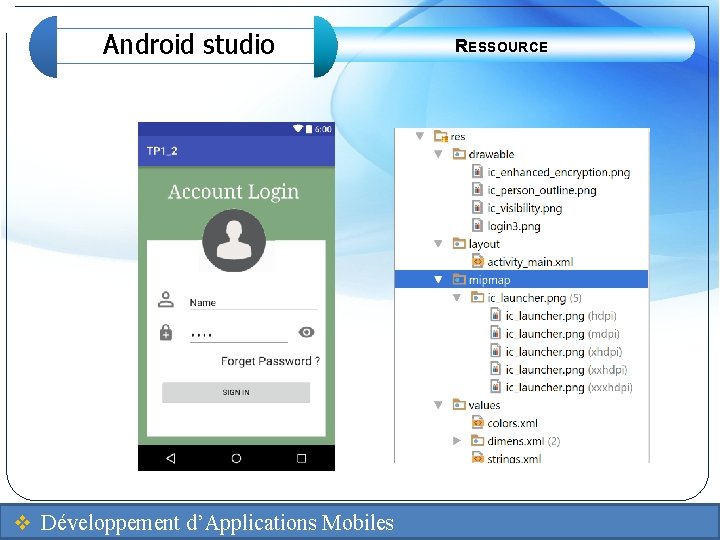Tap the round profile avatar image
This screenshot has height=540, width=720.
(234, 240)
